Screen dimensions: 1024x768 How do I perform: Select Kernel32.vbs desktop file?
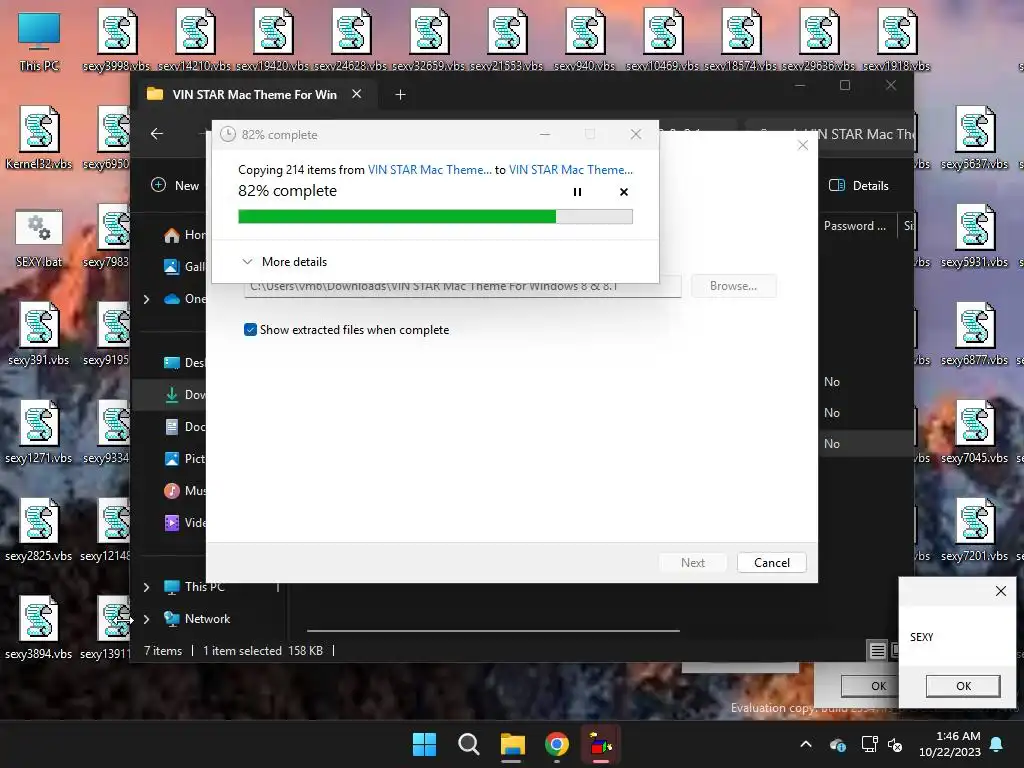(39, 138)
